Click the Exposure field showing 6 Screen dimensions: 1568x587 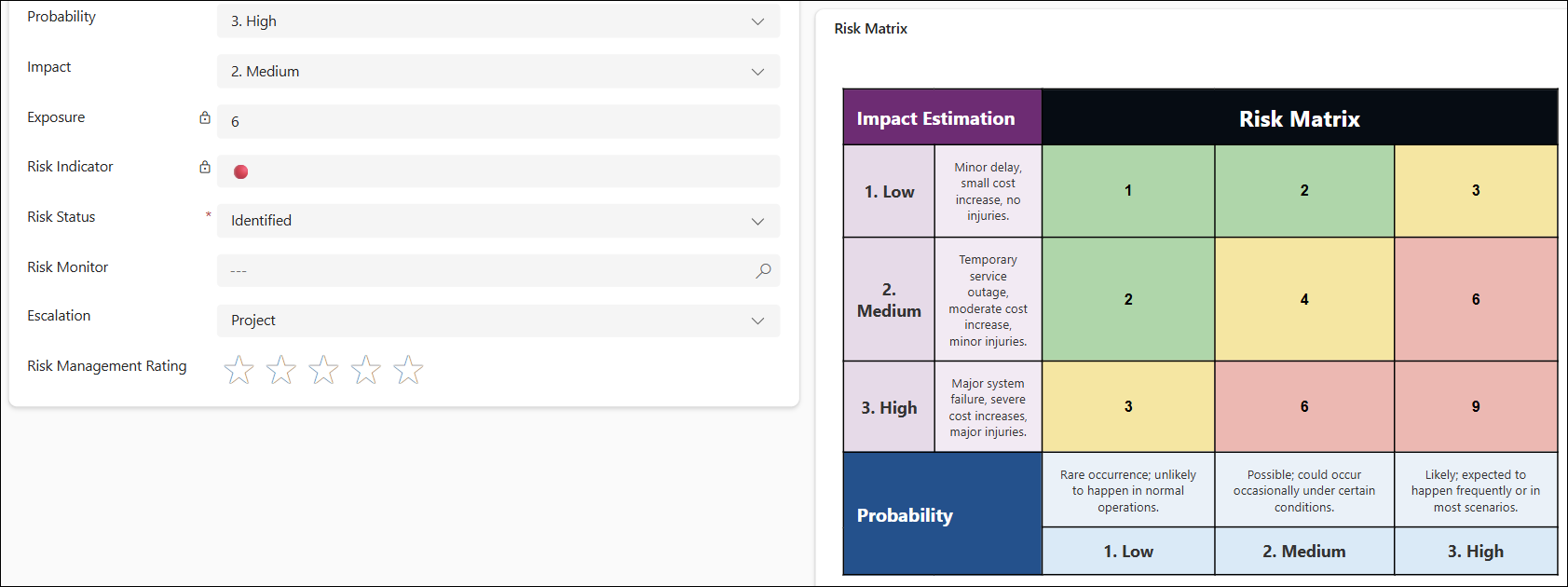click(498, 121)
